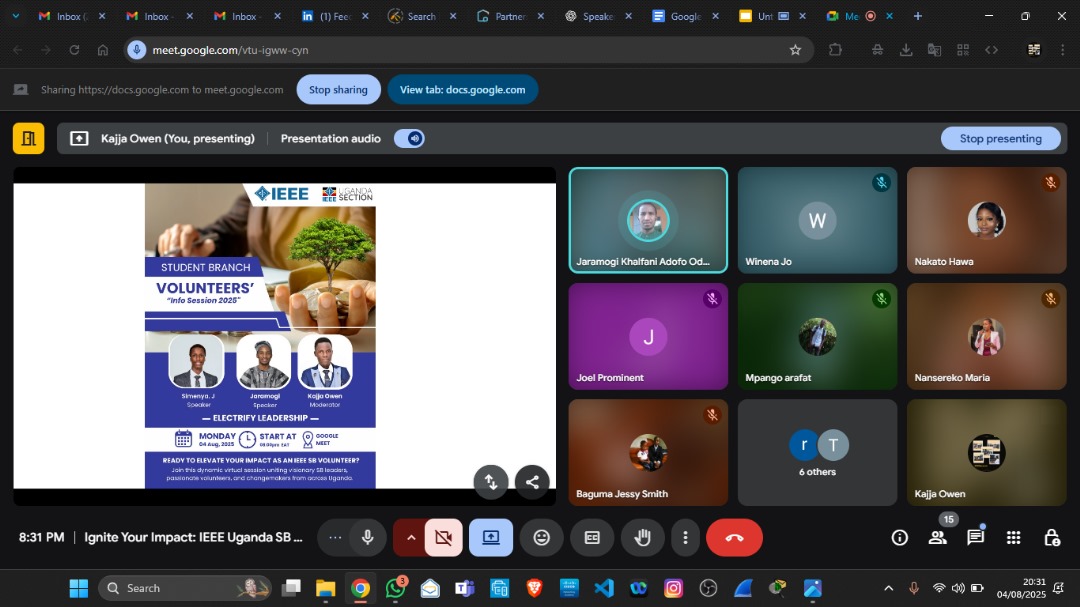Screen dimensions: 1080x607
Task: Open Instagram from the taskbar
Action: pos(673,588)
